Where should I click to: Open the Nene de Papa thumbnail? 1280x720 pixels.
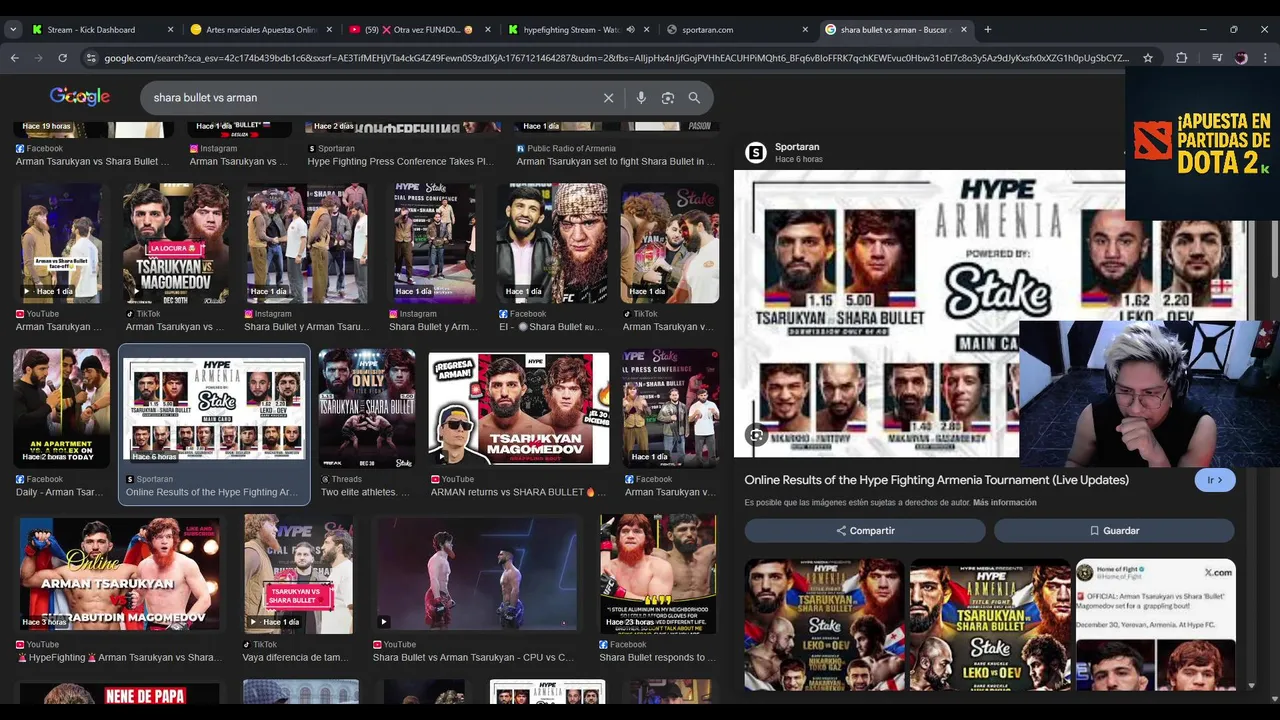point(119,692)
